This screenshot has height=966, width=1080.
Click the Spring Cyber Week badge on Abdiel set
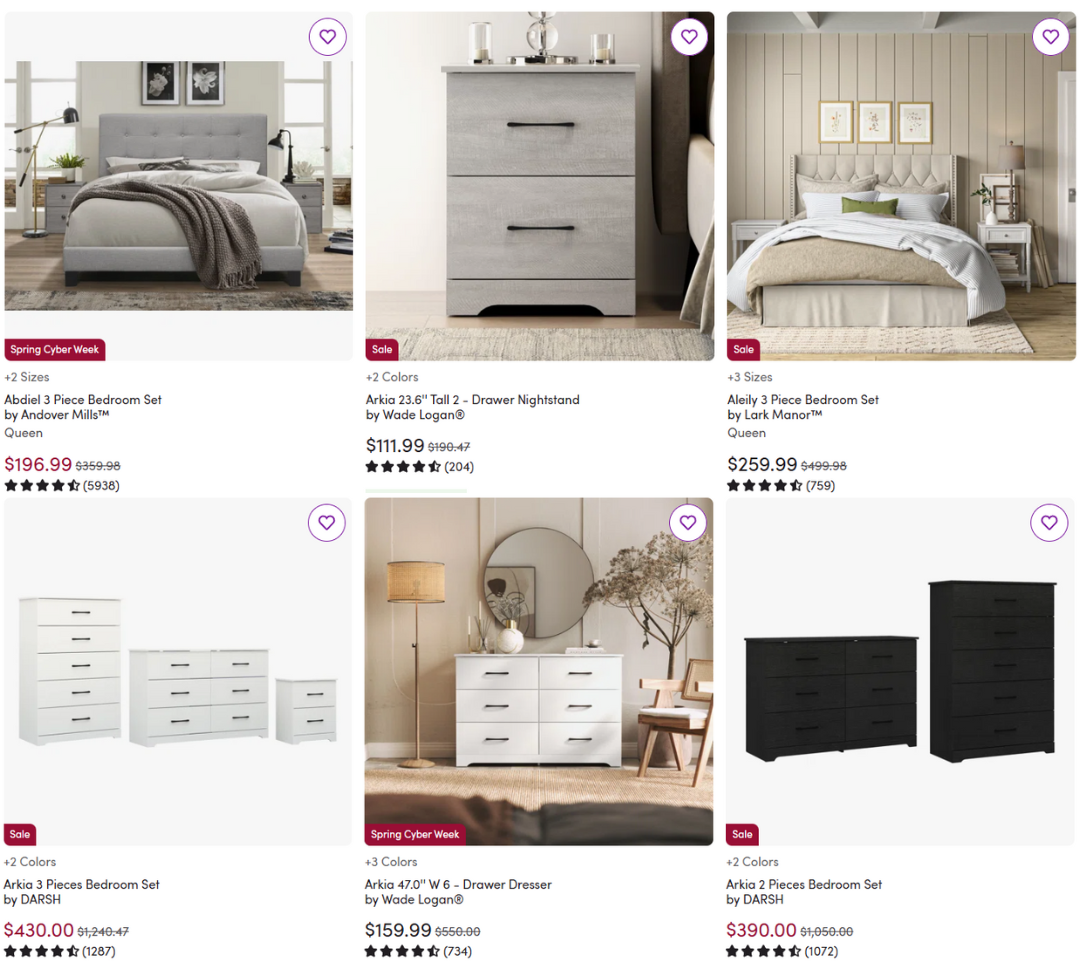pos(54,349)
